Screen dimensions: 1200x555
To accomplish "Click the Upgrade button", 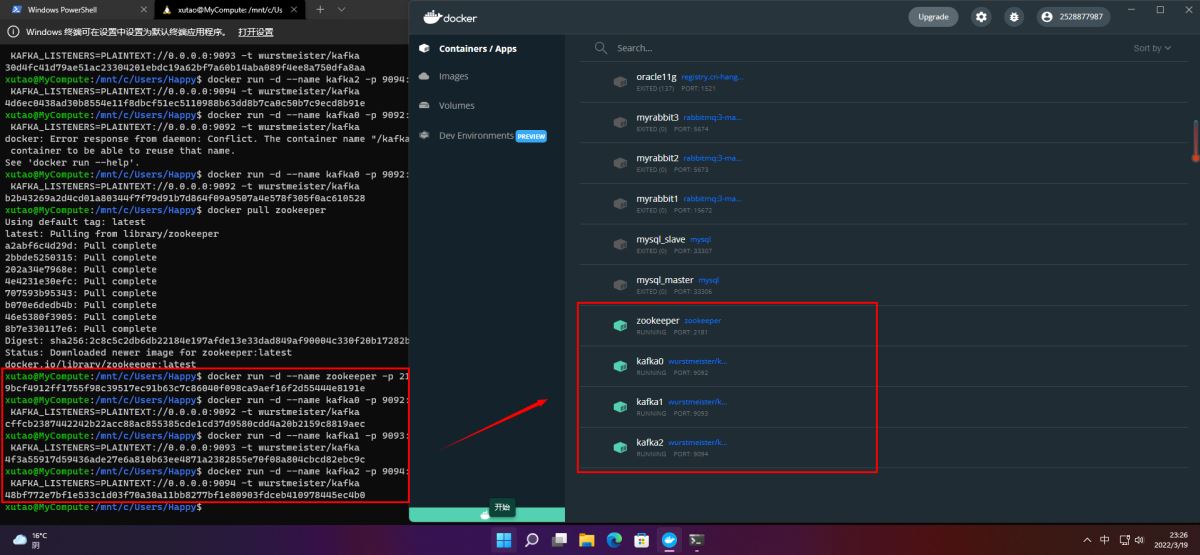I will [x=932, y=17].
